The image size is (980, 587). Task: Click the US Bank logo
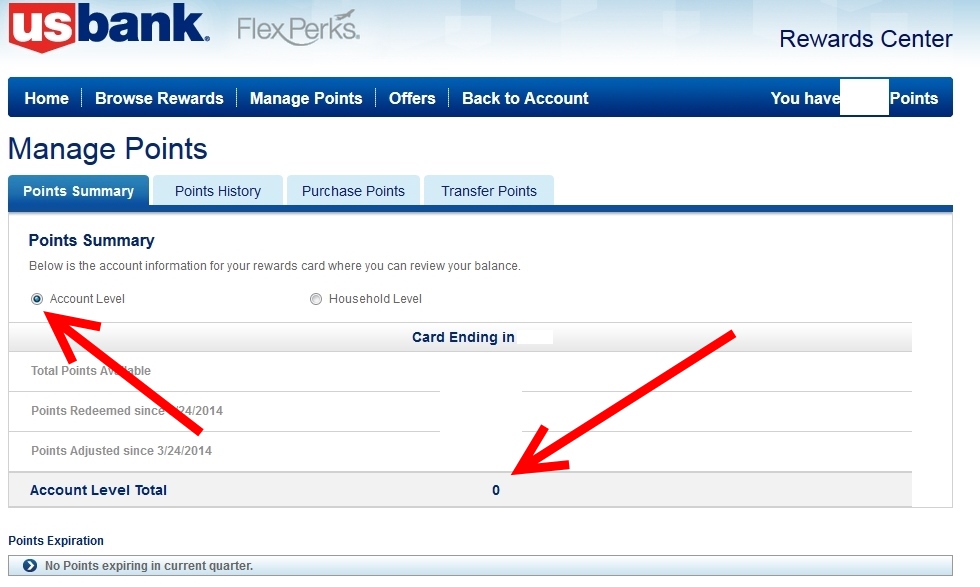click(x=108, y=28)
